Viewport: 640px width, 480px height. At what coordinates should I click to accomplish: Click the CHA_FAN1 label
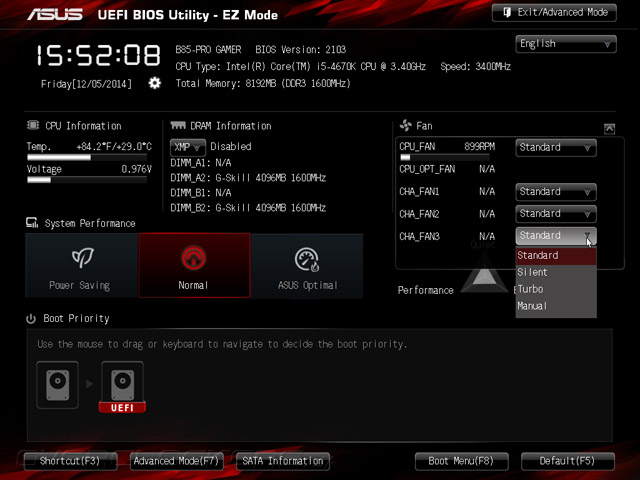pyautogui.click(x=419, y=191)
